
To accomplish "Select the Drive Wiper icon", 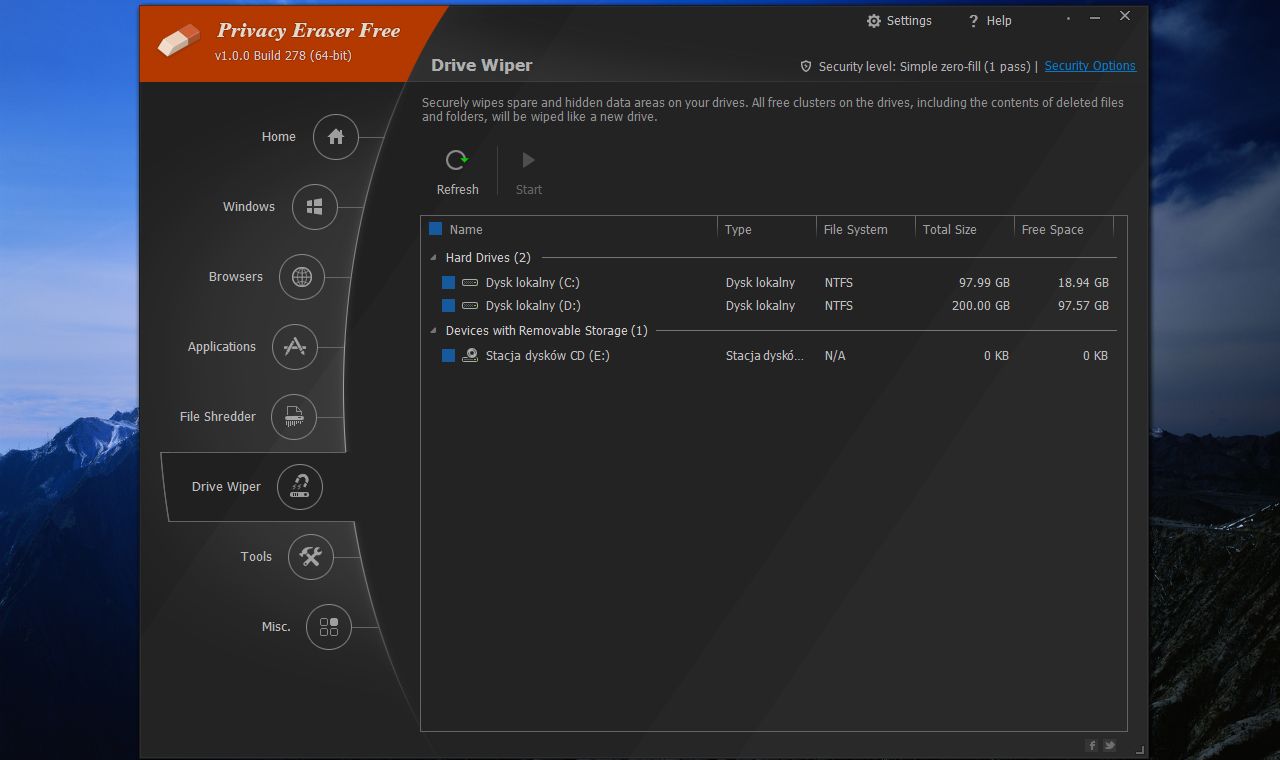I will click(x=300, y=487).
